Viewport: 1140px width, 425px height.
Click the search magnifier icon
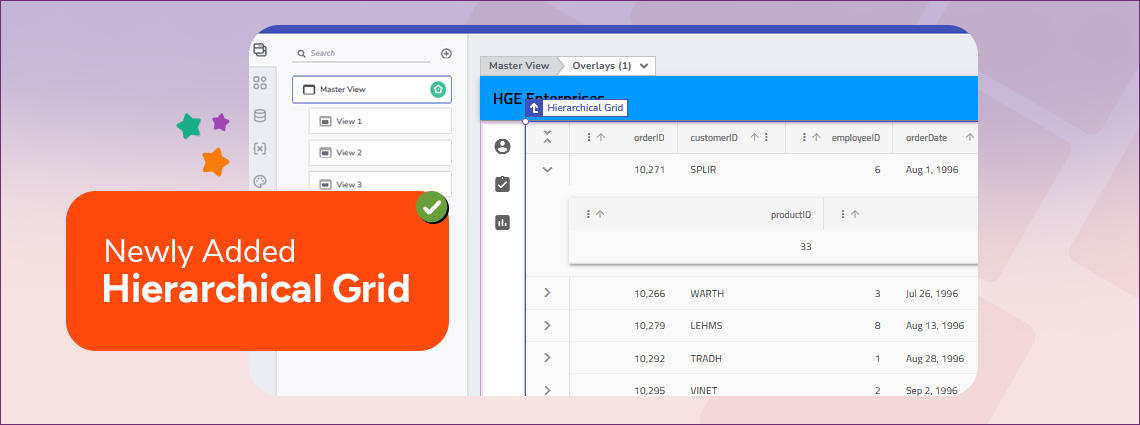pos(302,54)
